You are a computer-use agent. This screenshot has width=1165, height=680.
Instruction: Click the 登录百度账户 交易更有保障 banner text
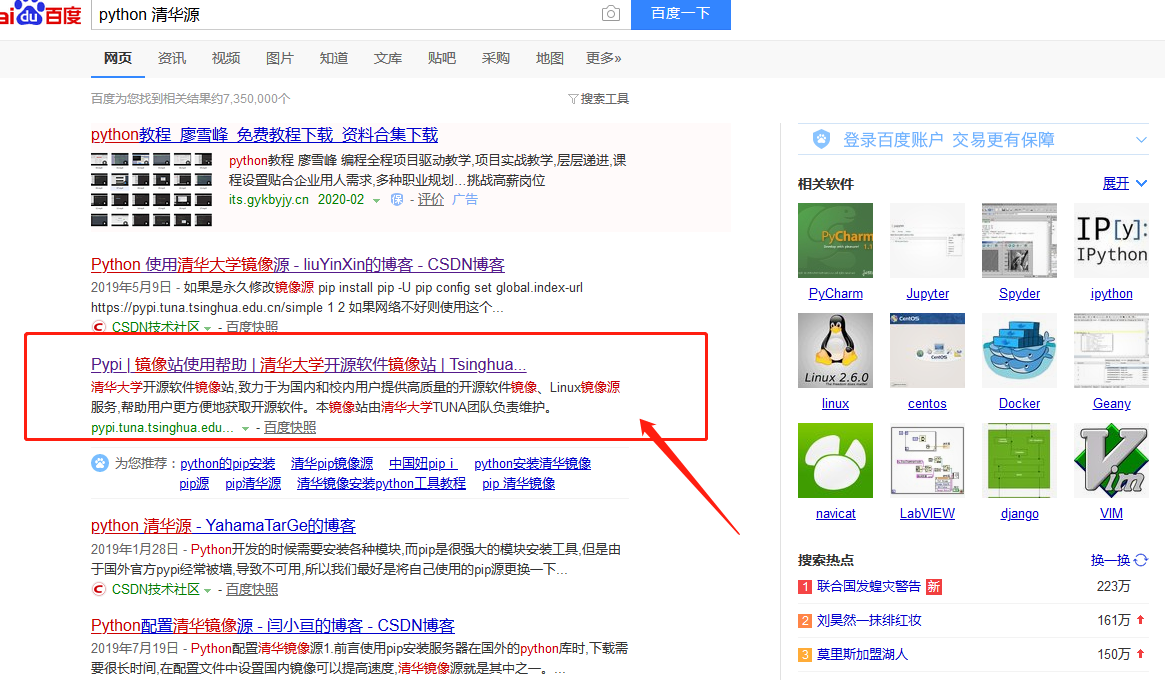click(948, 140)
